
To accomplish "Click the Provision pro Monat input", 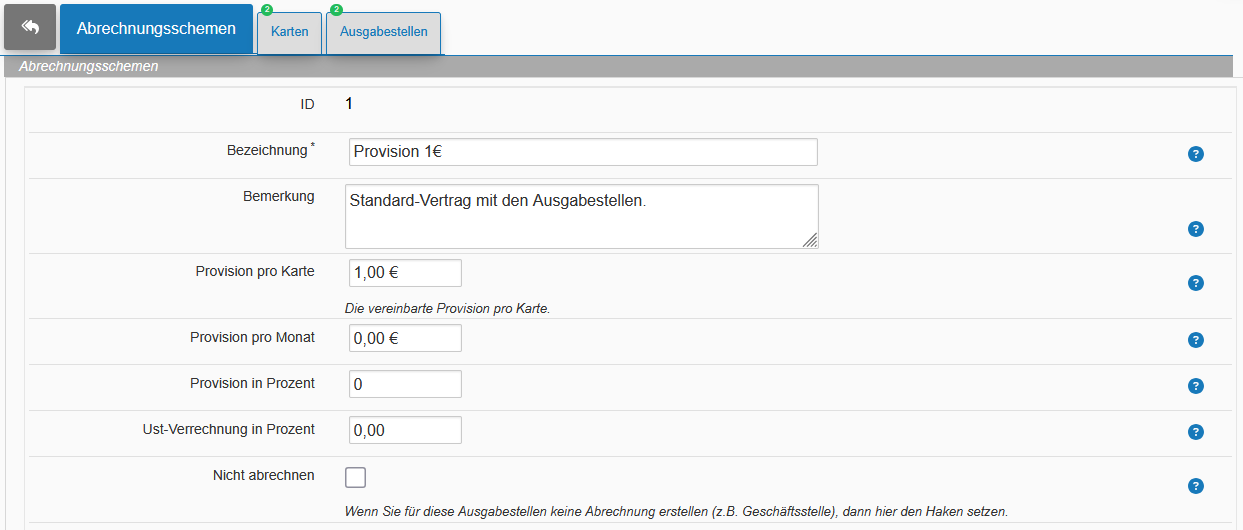I will click(405, 338).
